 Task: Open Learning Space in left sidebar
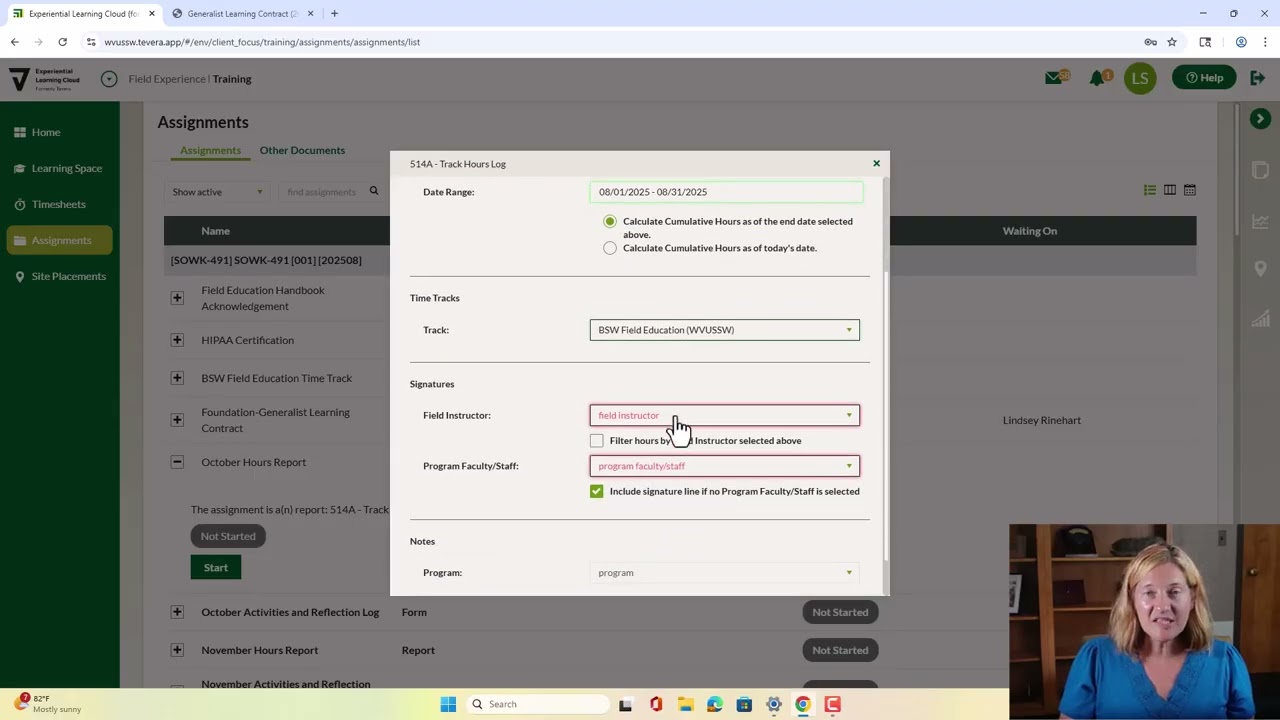click(58, 168)
